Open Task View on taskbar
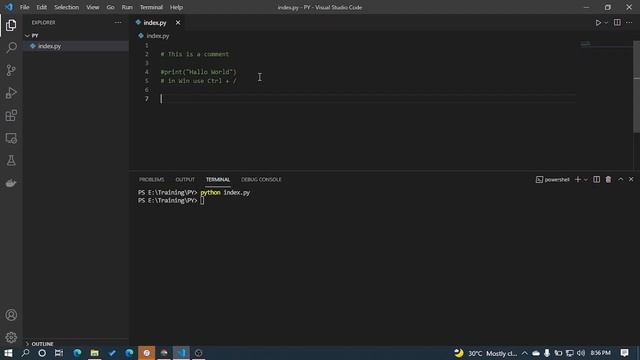Image resolution: width=640 pixels, height=360 pixels. (x=59, y=353)
